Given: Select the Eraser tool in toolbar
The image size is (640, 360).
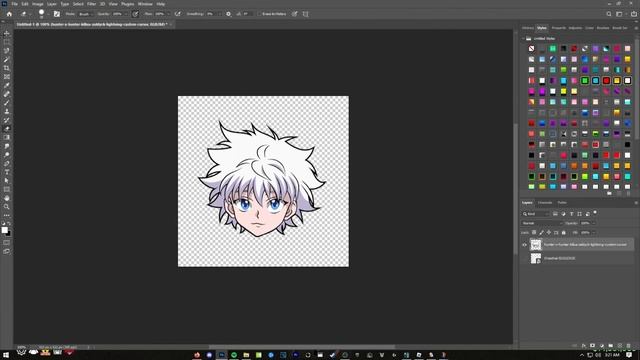Looking at the screenshot, I should tap(7, 129).
